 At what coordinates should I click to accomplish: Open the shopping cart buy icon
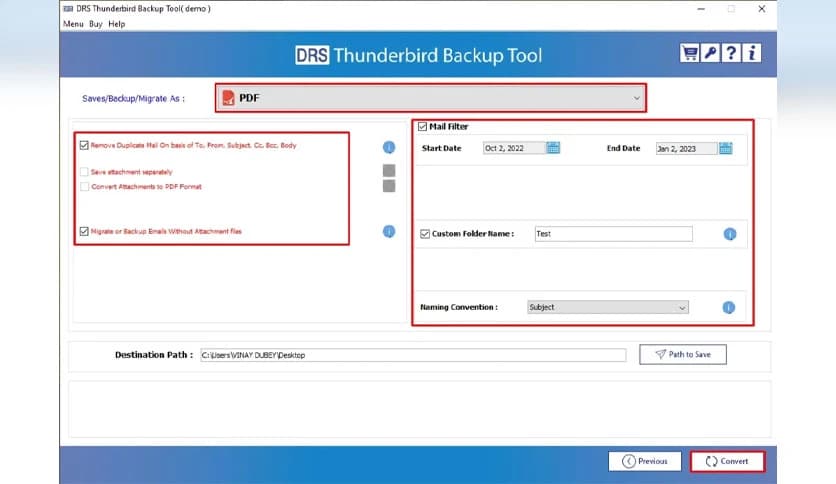point(689,53)
